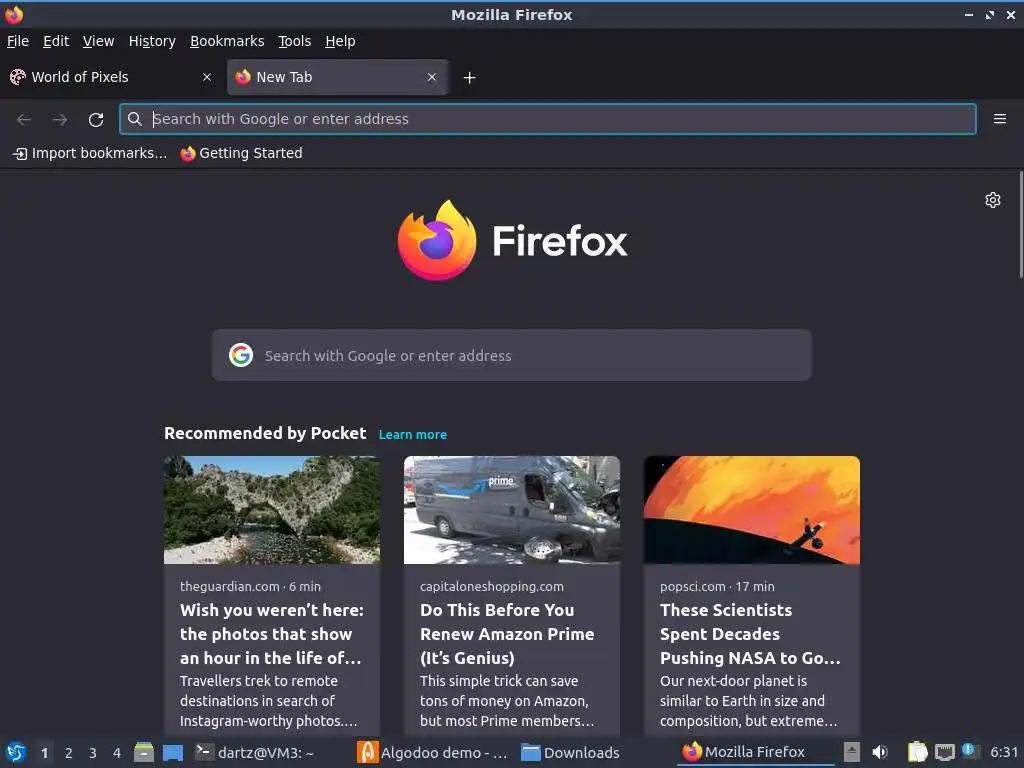Open the clipboard manager tray icon
The image size is (1024, 768).
click(x=918, y=752)
